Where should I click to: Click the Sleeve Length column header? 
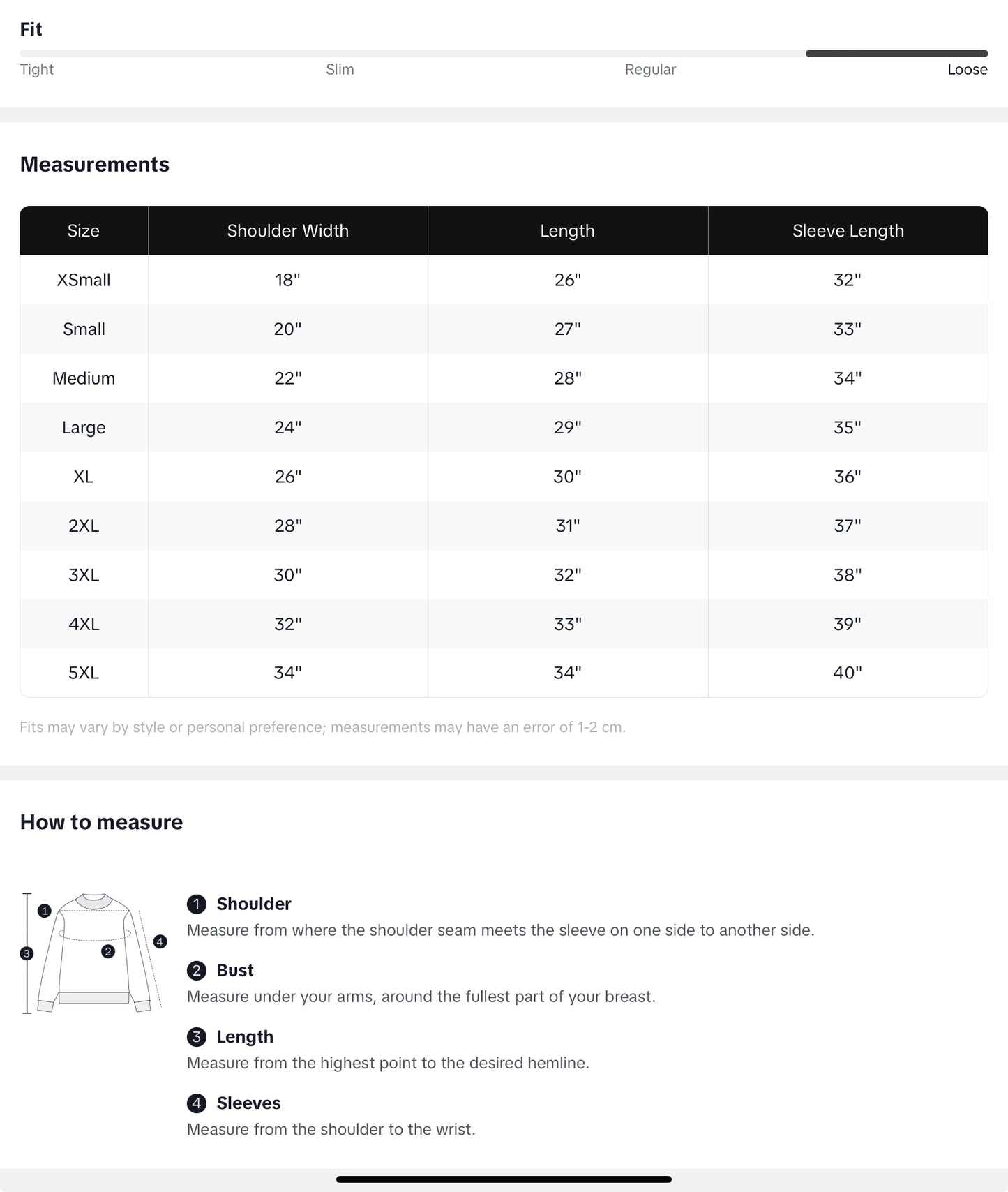(x=848, y=231)
